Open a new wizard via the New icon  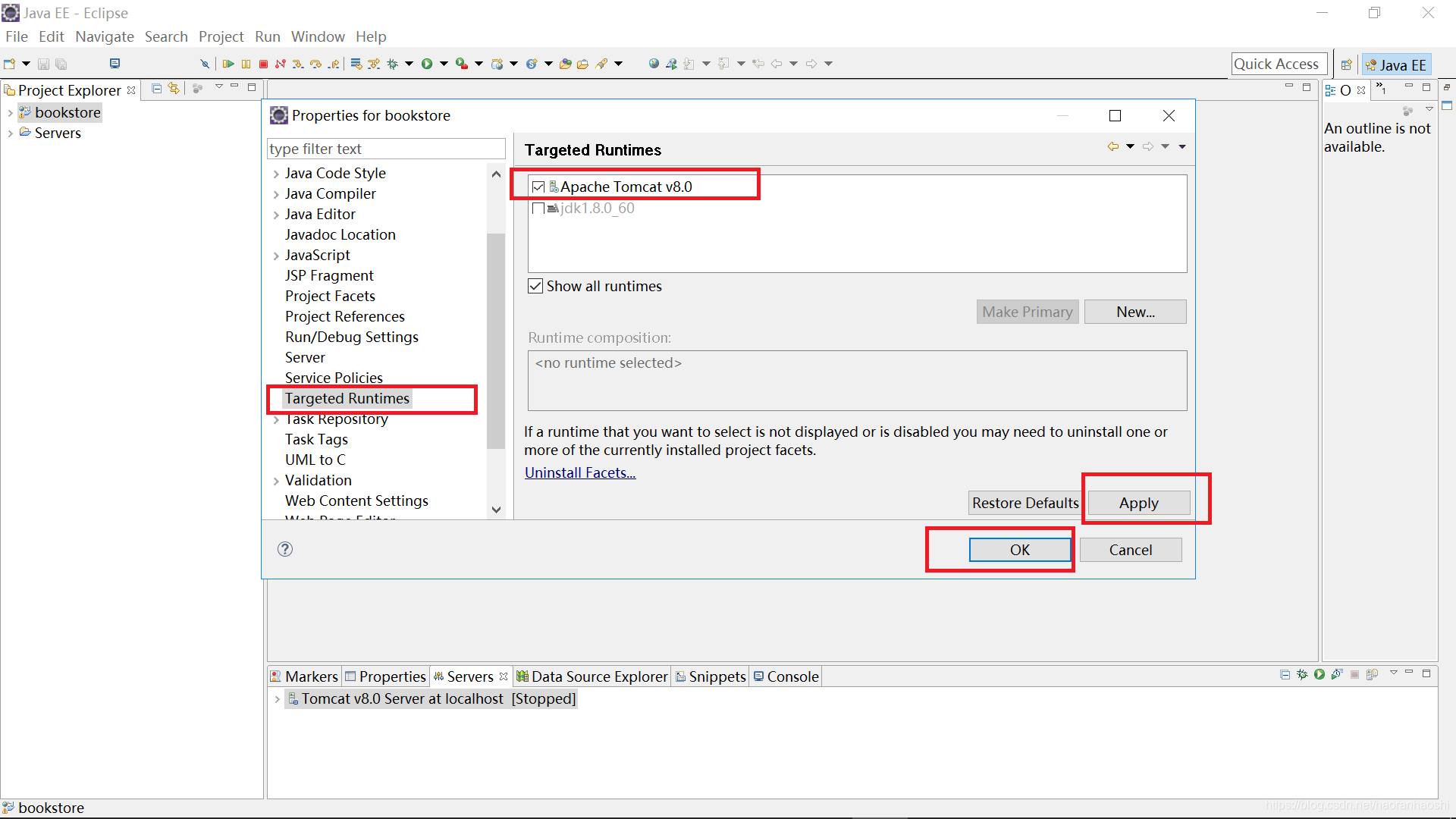[11, 64]
